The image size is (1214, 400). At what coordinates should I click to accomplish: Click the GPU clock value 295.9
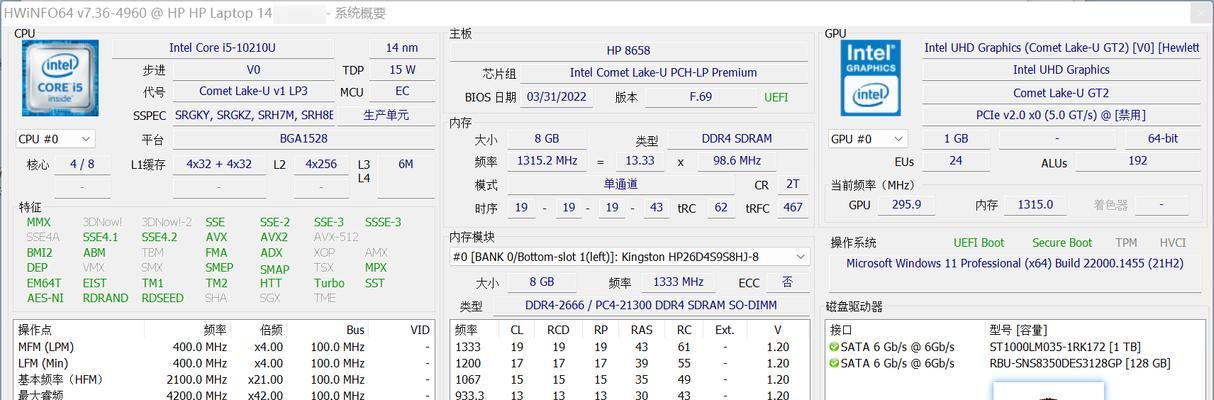pyautogui.click(x=906, y=204)
